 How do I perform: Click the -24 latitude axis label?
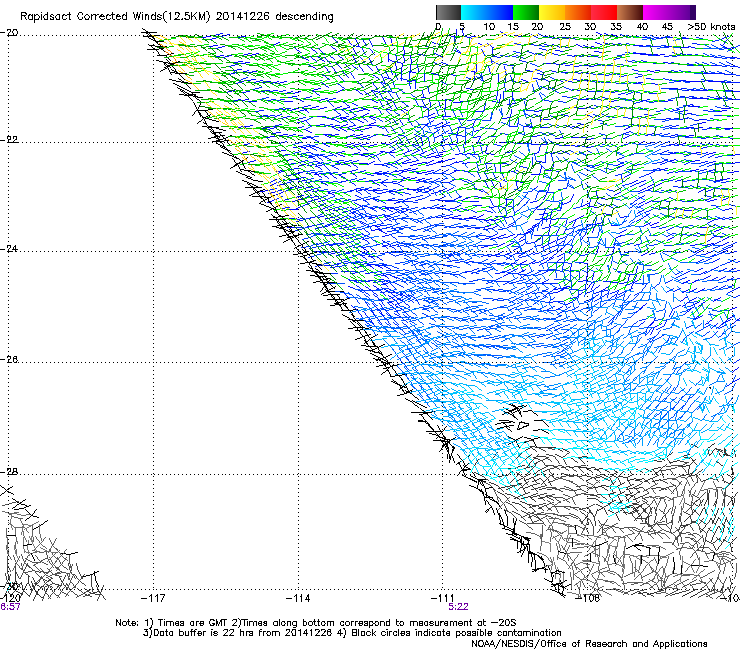(x=9, y=248)
